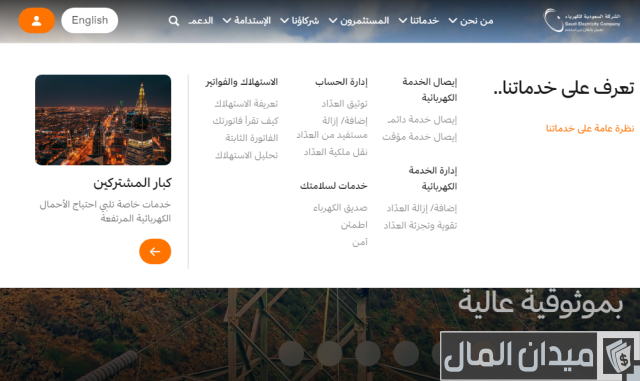Click the Riyadh night skyline thumbnail
The image size is (640, 381).
(103, 120)
